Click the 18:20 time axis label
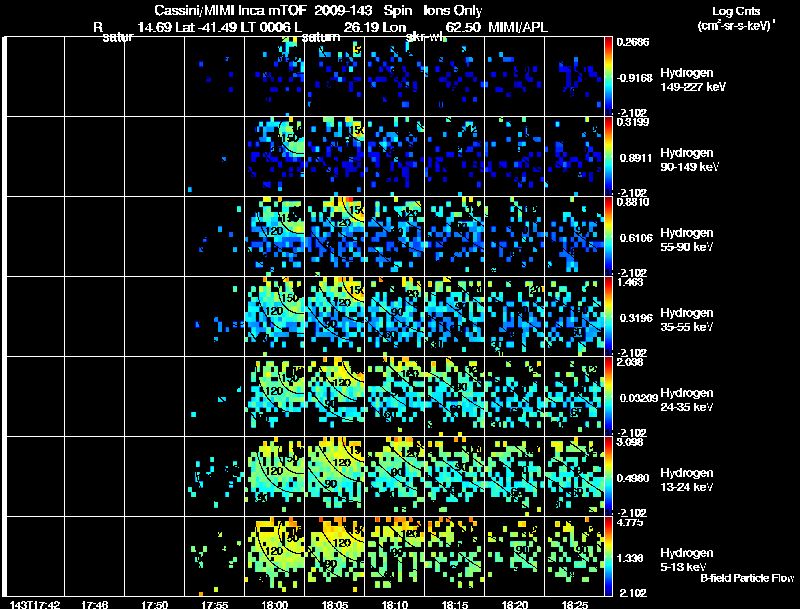This screenshot has width=800, height=609. (515, 605)
